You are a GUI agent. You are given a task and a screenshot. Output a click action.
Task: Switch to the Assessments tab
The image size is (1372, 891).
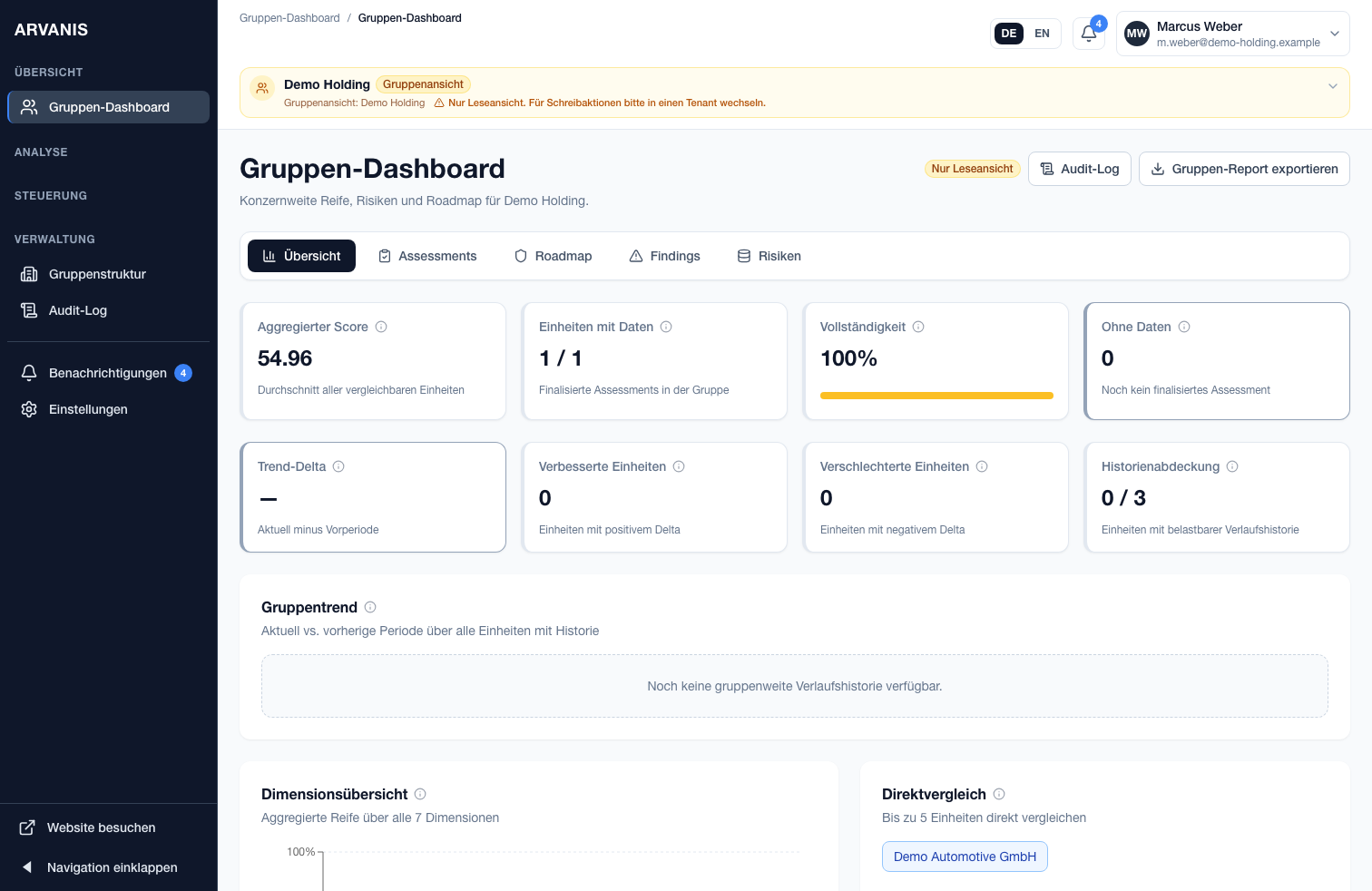pyautogui.click(x=427, y=256)
